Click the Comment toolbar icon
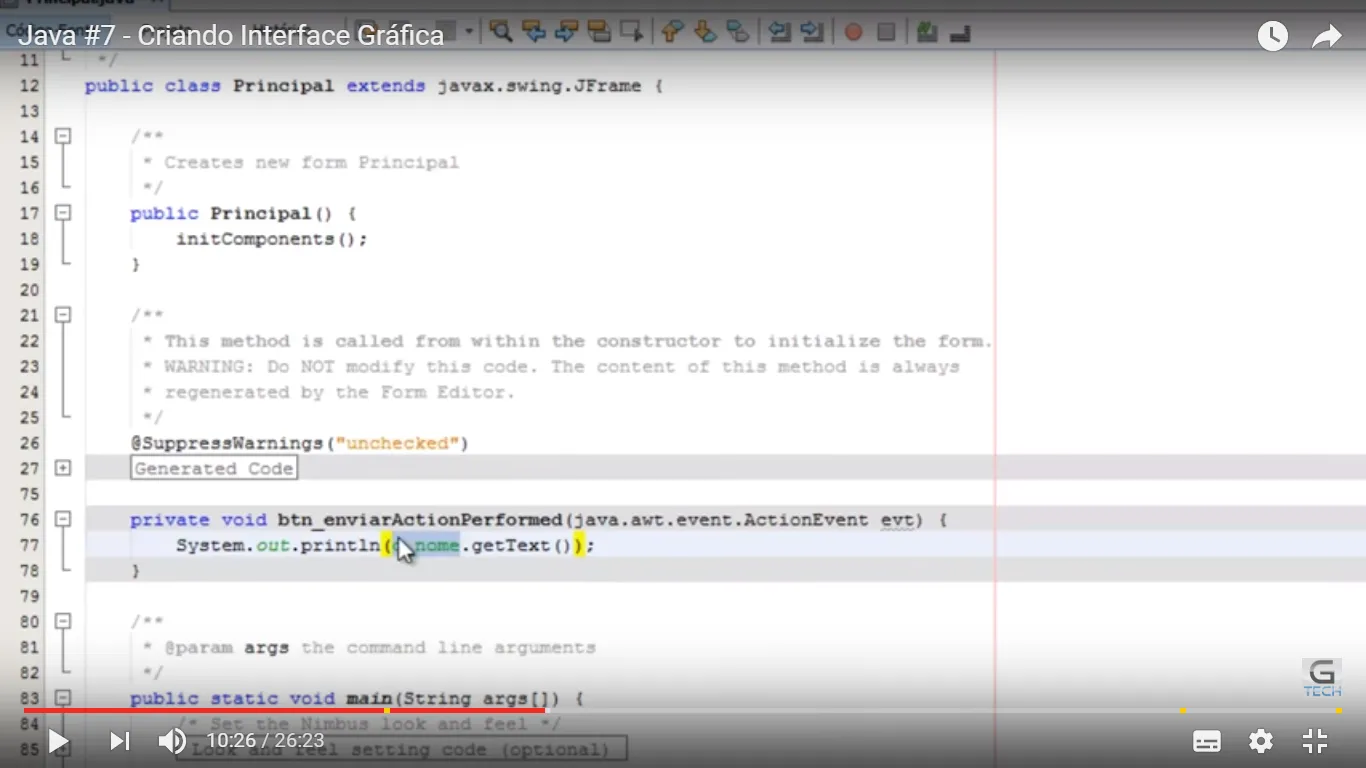The width and height of the screenshot is (1366, 768). point(927,32)
